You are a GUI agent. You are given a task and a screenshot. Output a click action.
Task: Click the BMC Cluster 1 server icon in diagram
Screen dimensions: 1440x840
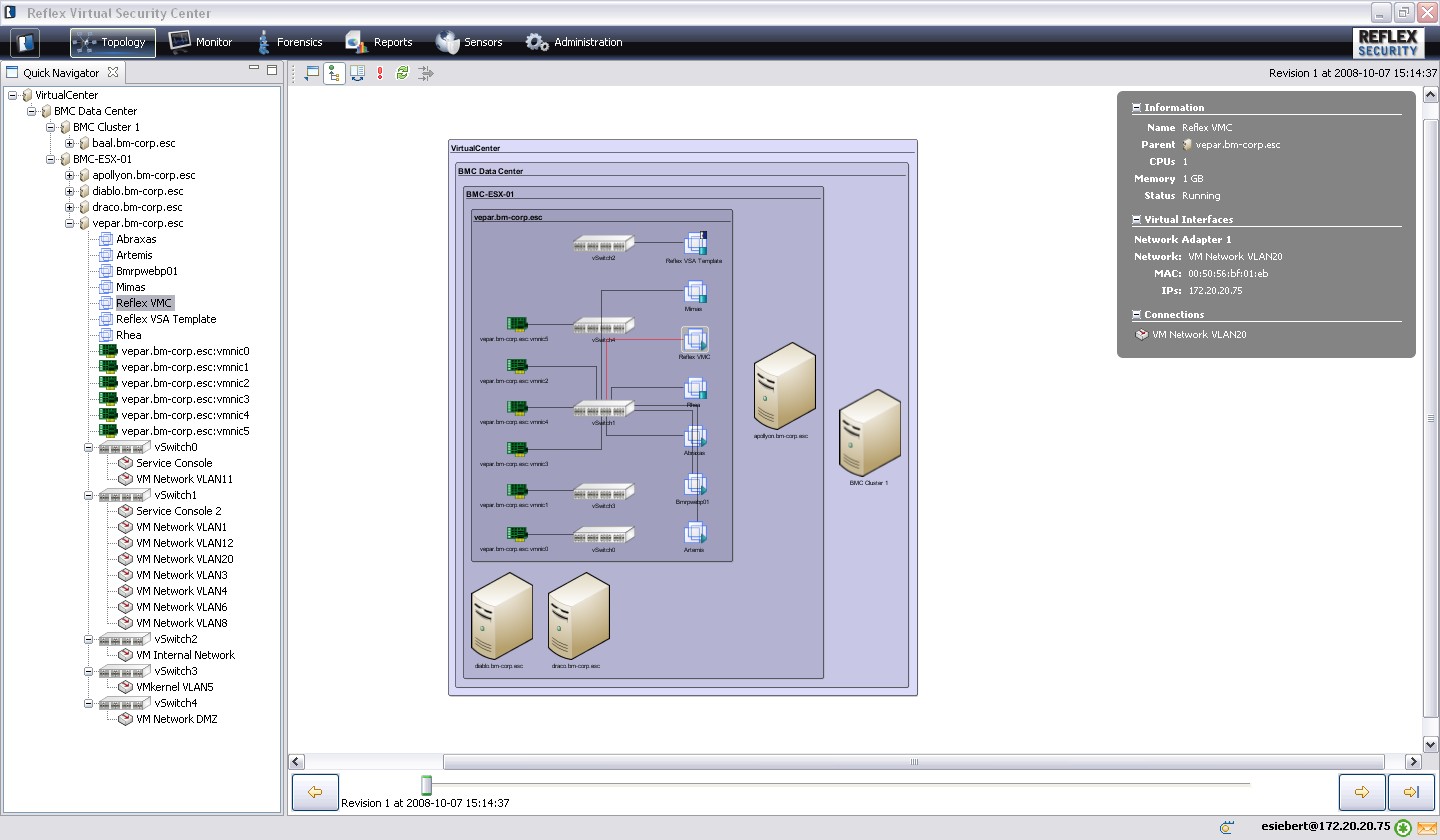point(869,433)
